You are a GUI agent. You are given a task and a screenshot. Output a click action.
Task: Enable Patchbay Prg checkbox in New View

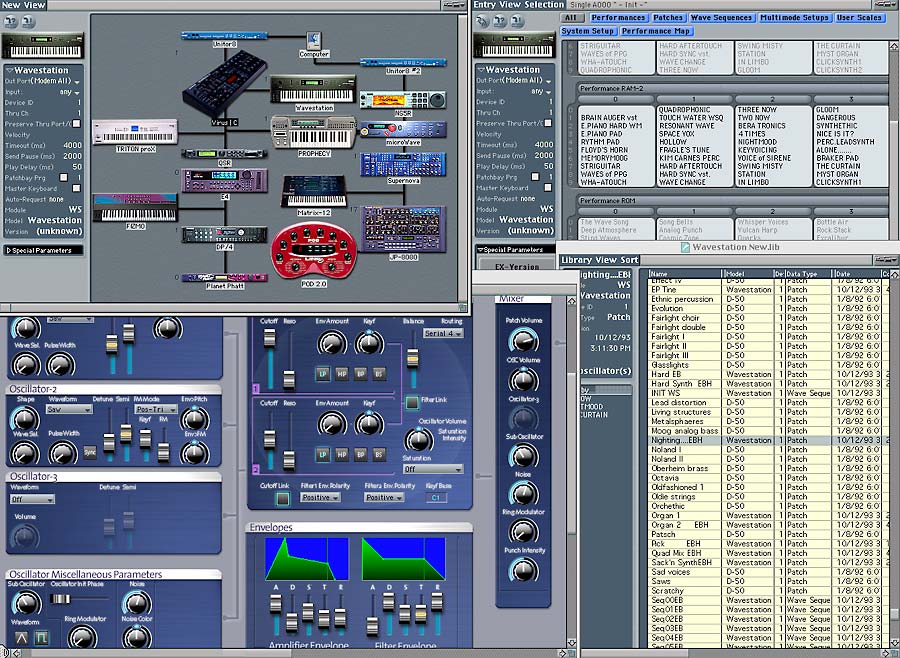click(x=64, y=178)
